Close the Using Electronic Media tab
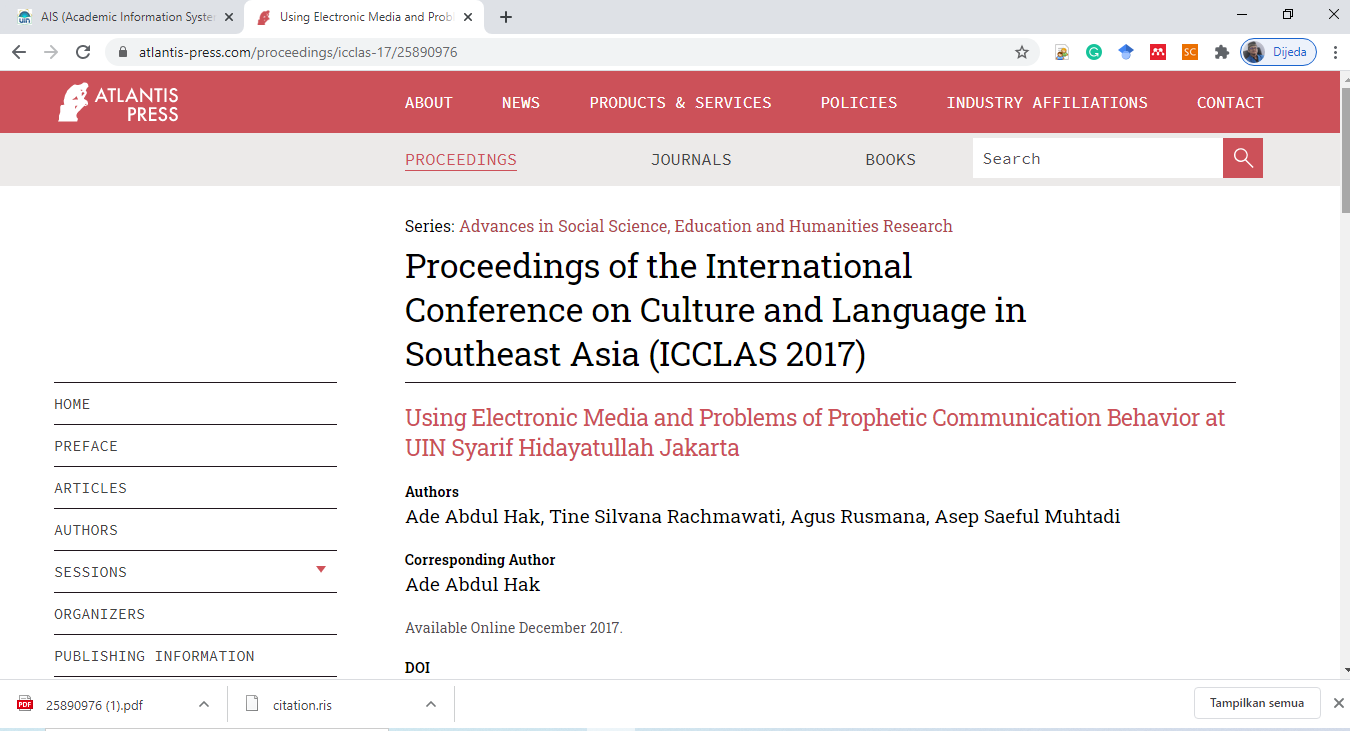The height and width of the screenshot is (731, 1350). (x=466, y=17)
